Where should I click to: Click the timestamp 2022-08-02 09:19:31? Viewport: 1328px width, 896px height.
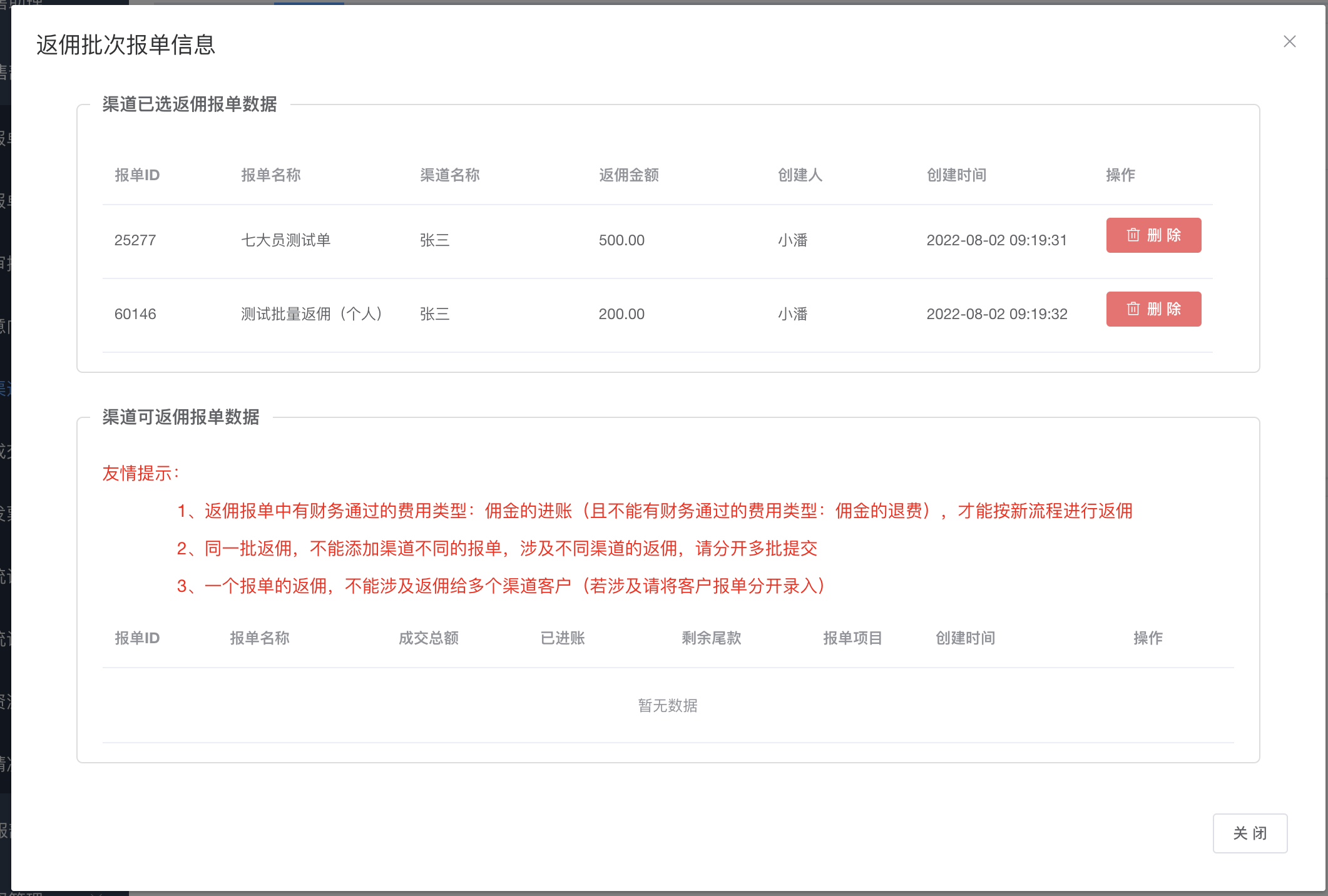point(996,240)
